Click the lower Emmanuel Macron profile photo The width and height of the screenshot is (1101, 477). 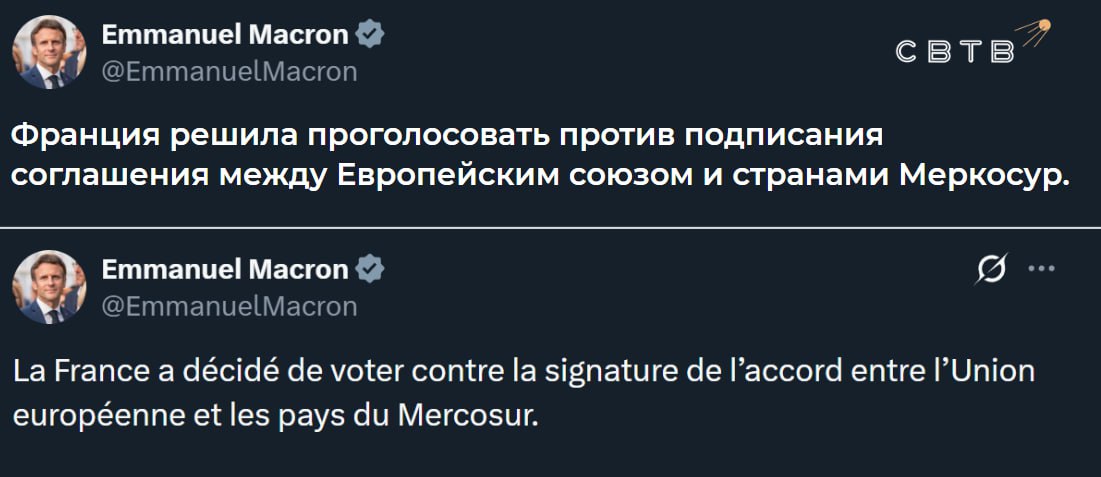[x=49, y=287]
